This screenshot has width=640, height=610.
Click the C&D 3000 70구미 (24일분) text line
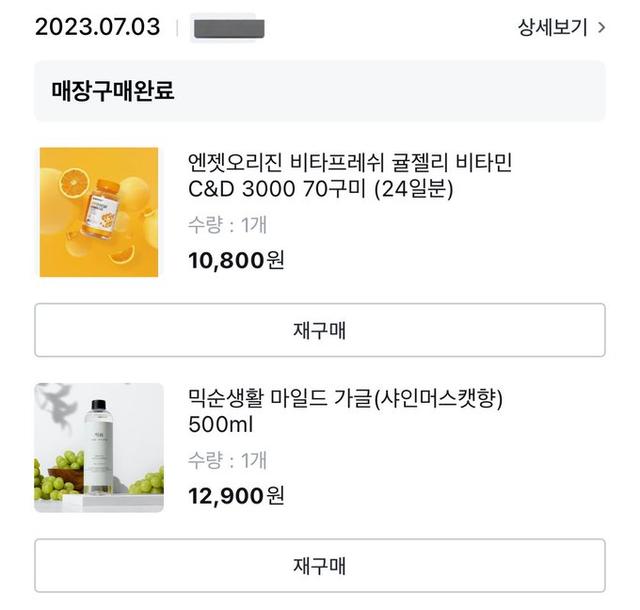click(x=320, y=189)
